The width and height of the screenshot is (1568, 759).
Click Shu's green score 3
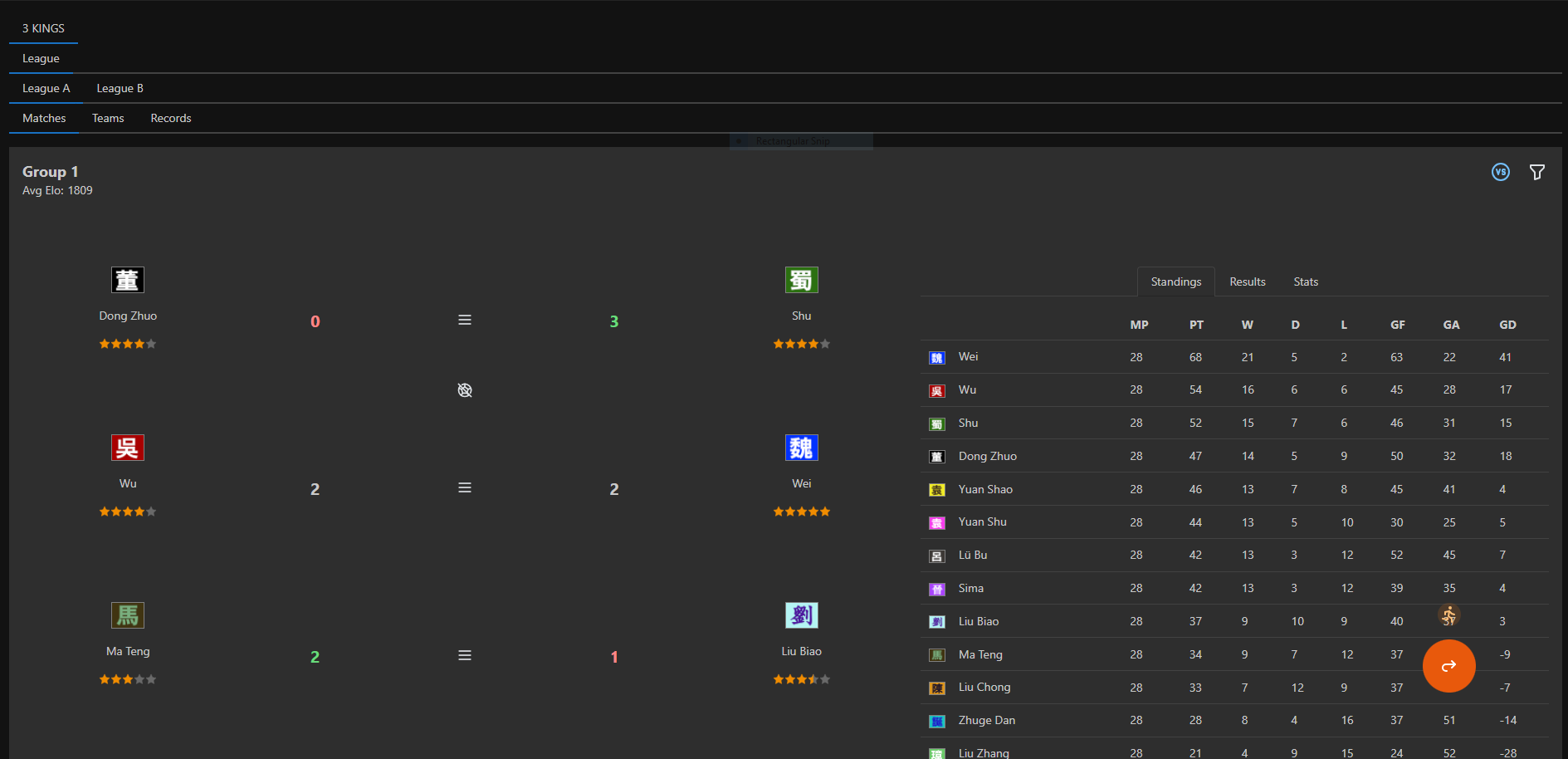(x=614, y=321)
